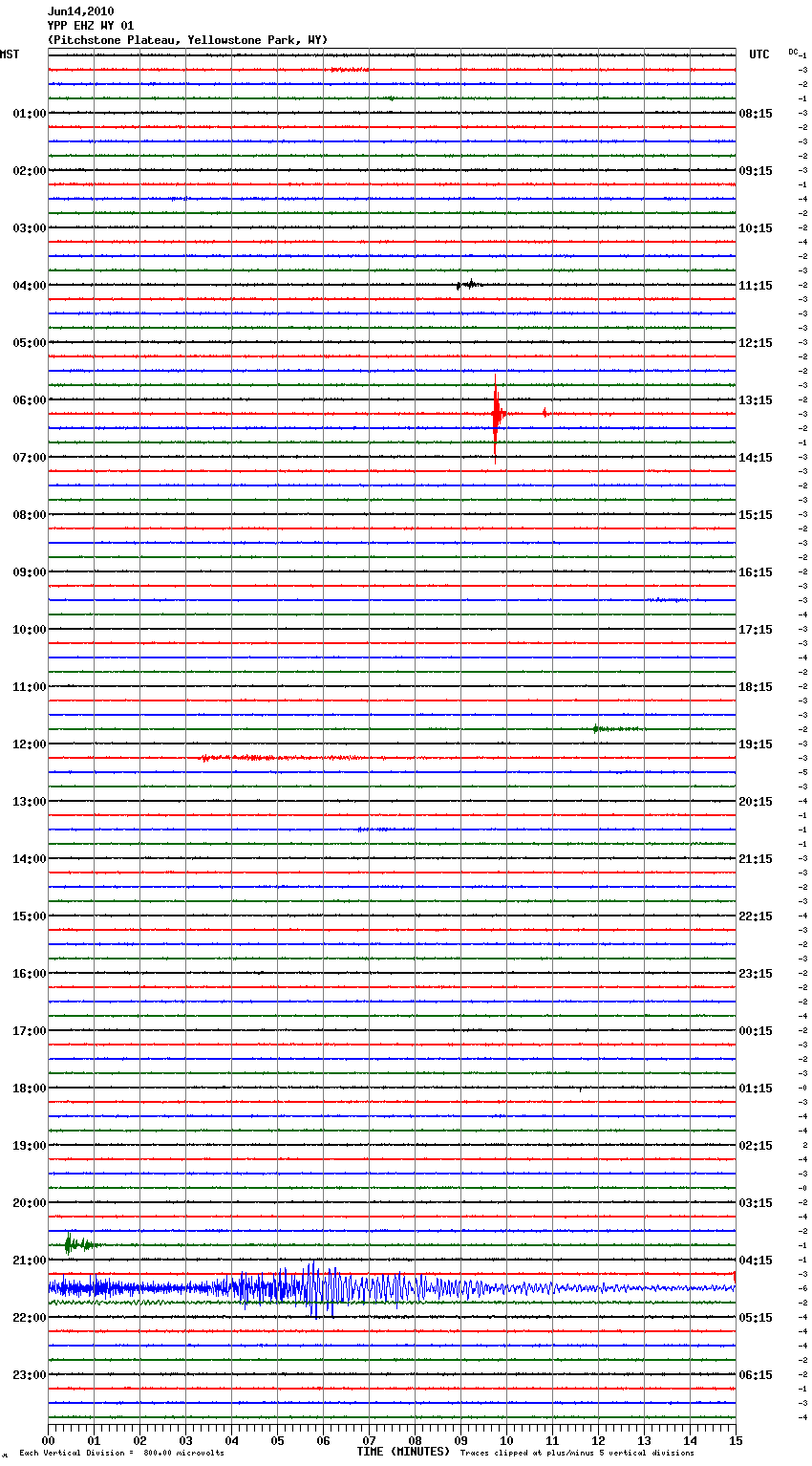Click the 'UTC' timezone label
The height and width of the screenshot is (1466, 812).
pos(759,54)
